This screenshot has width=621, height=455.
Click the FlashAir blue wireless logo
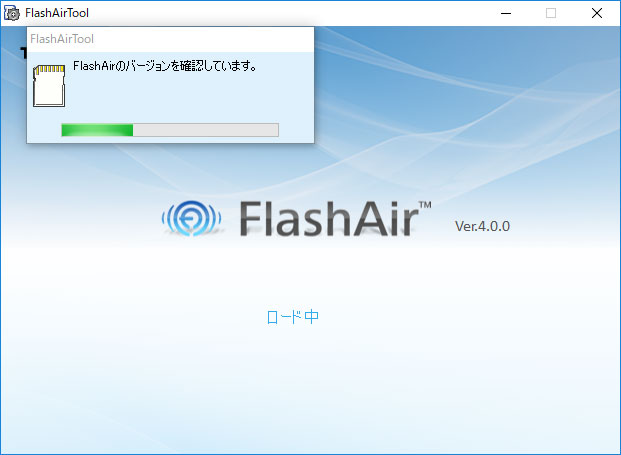191,218
